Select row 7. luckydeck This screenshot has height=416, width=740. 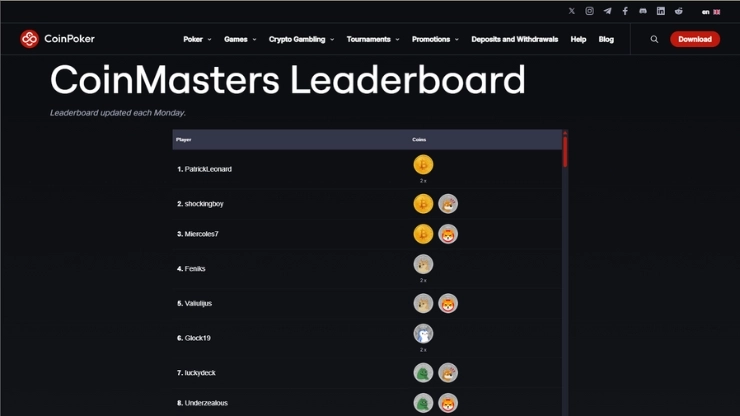(367, 373)
